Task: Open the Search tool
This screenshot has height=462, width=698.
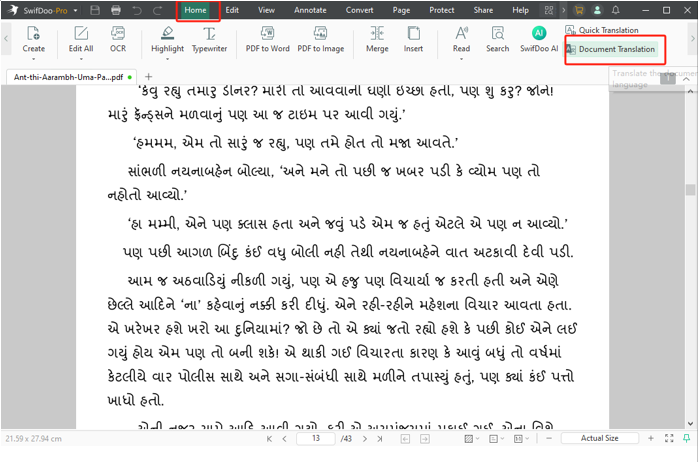Action: pos(497,39)
